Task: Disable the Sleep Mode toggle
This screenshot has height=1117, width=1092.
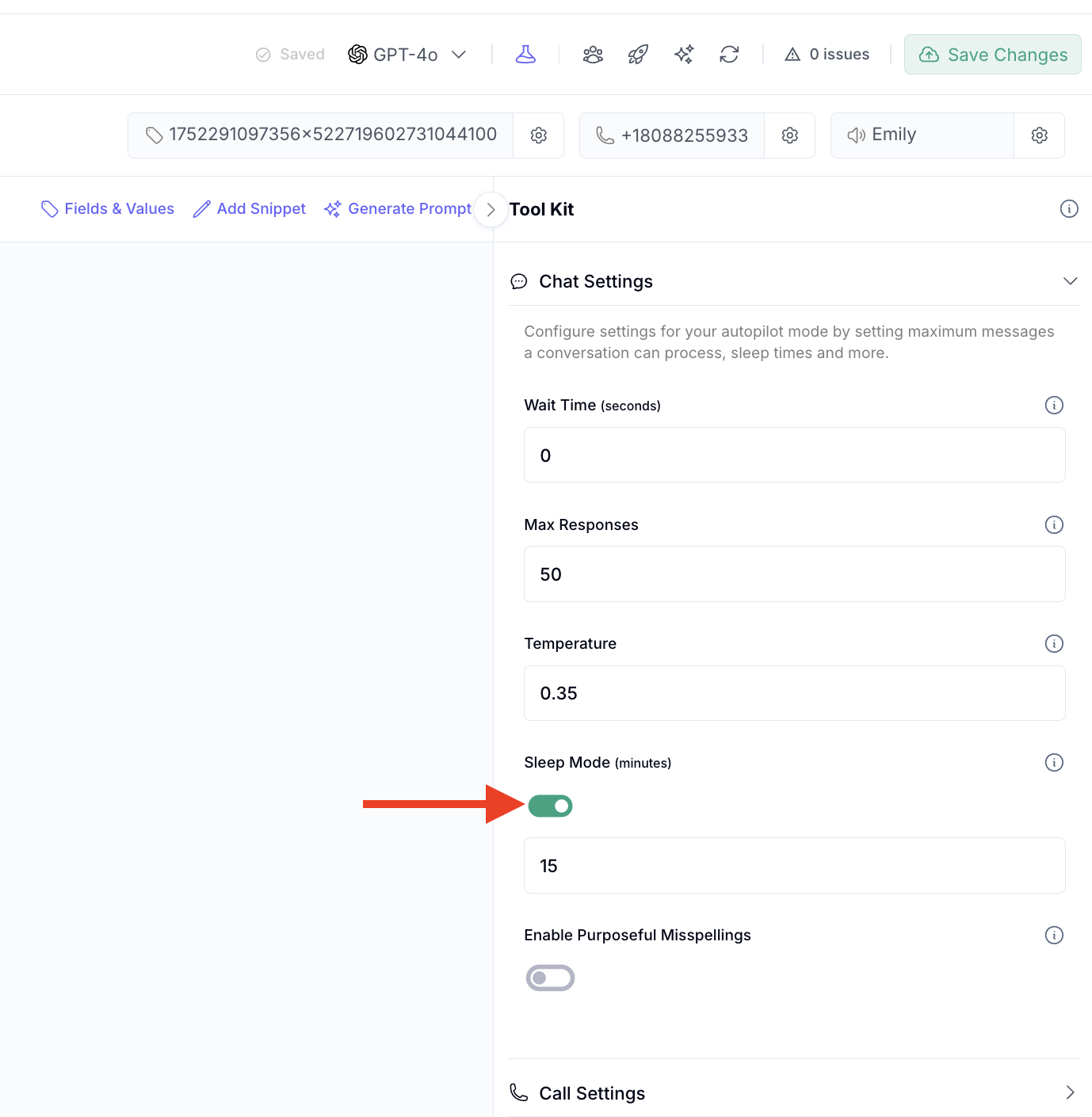Action: (x=550, y=806)
